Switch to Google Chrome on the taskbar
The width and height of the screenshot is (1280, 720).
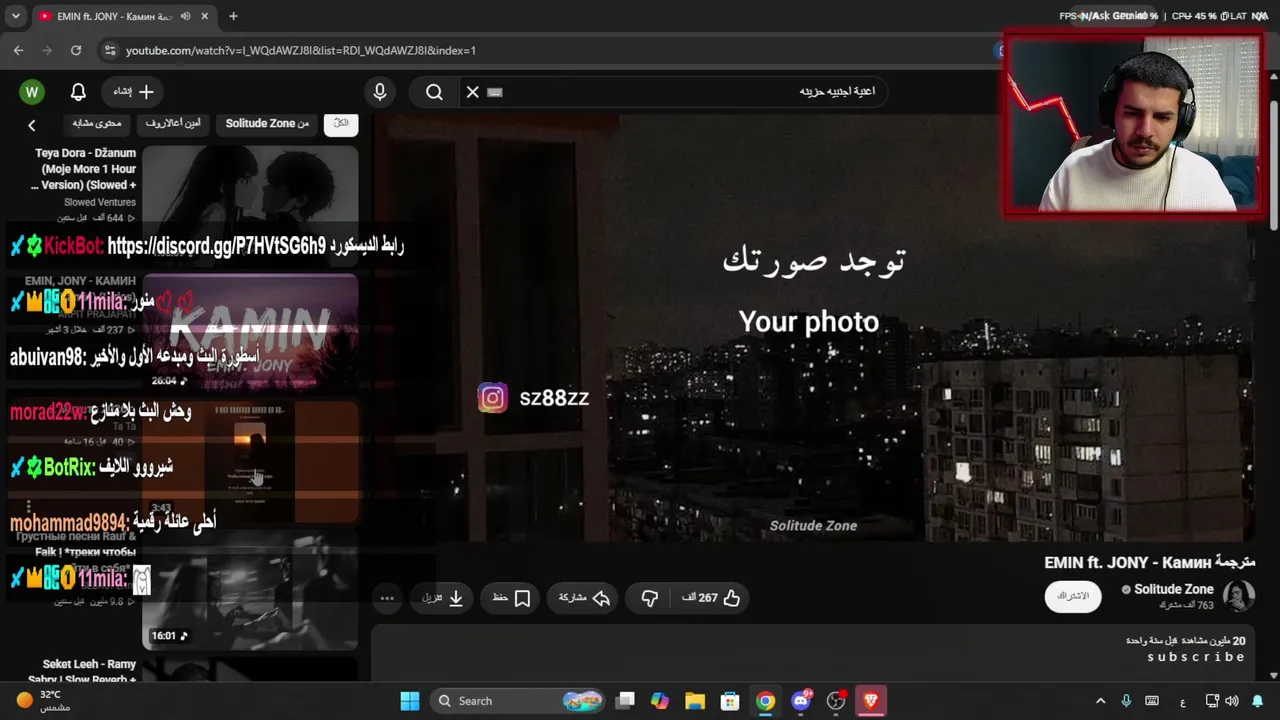pyautogui.click(x=765, y=701)
